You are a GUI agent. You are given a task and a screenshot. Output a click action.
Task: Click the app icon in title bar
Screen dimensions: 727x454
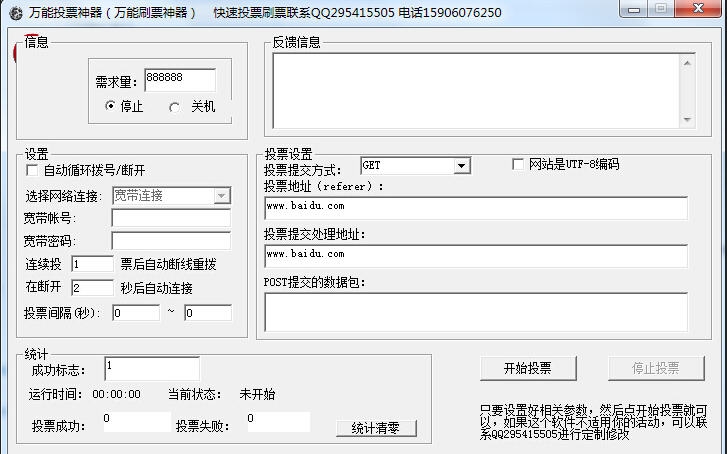tap(16, 13)
